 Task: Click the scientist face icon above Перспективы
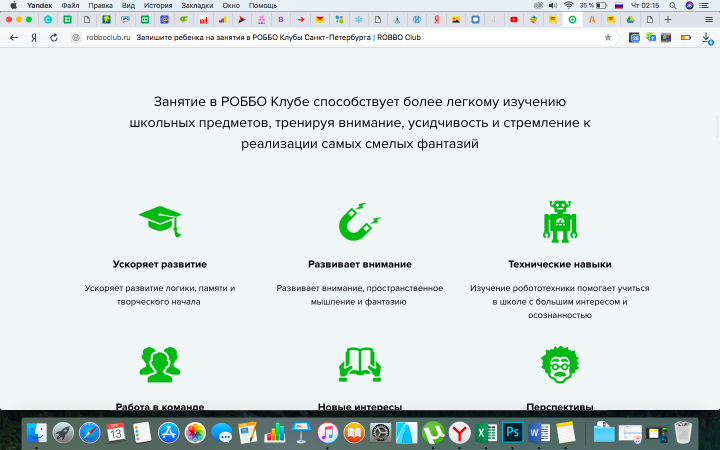(560, 365)
